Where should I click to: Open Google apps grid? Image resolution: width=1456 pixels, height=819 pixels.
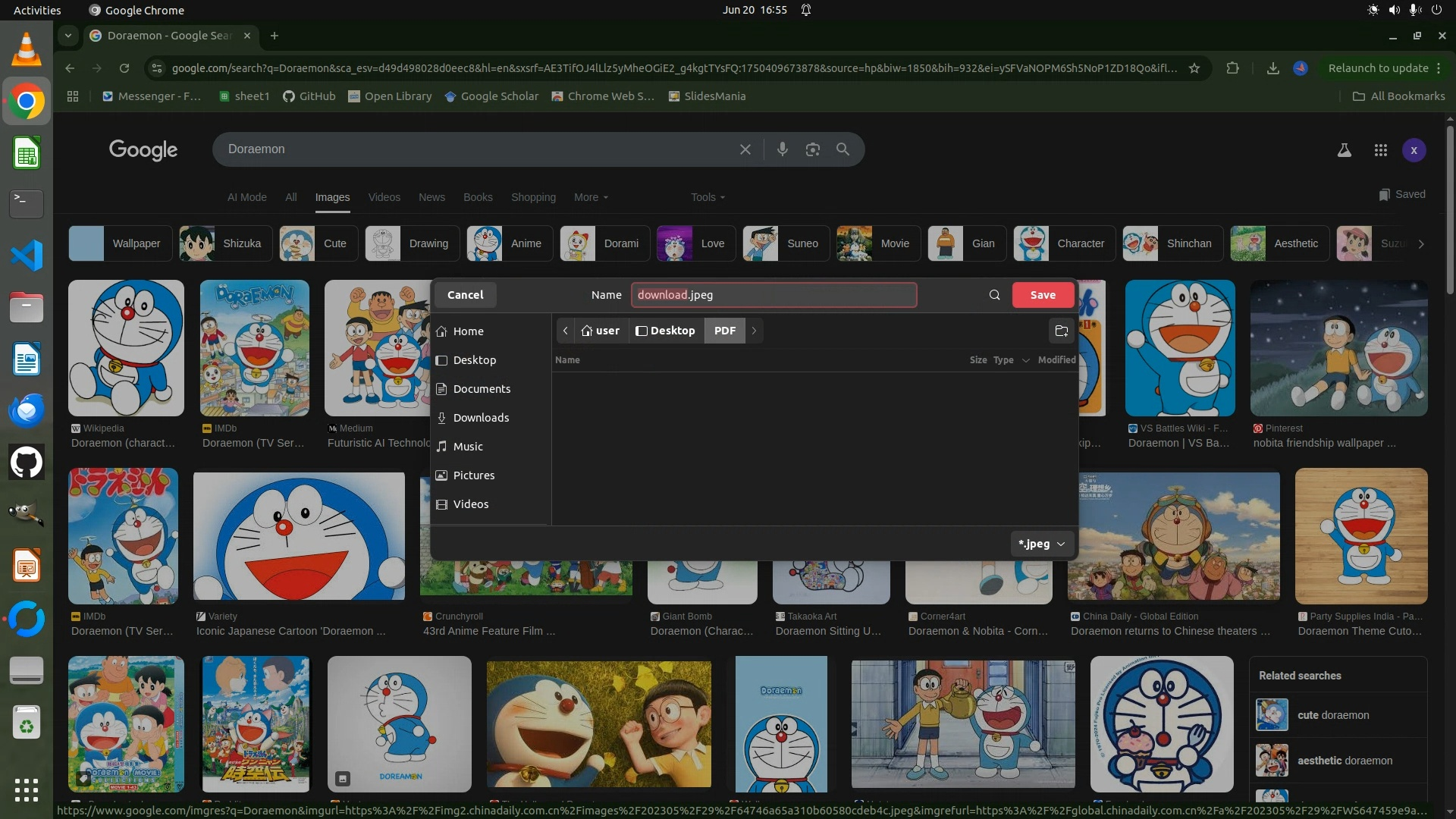[x=1380, y=150]
